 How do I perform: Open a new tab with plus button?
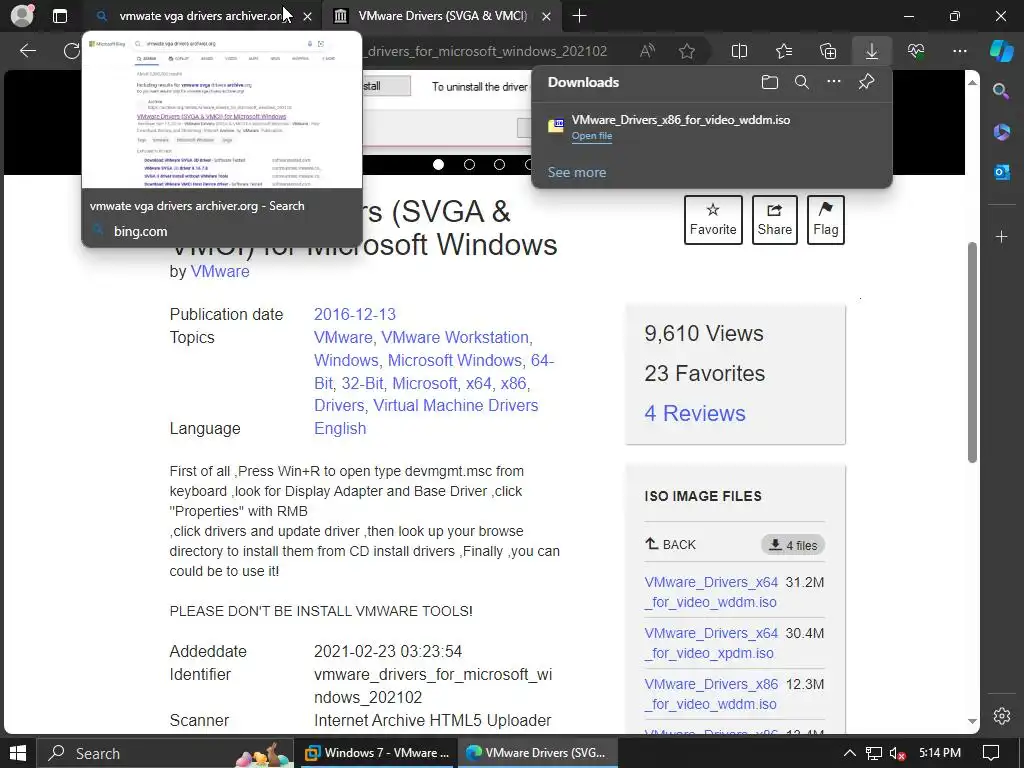point(579,16)
